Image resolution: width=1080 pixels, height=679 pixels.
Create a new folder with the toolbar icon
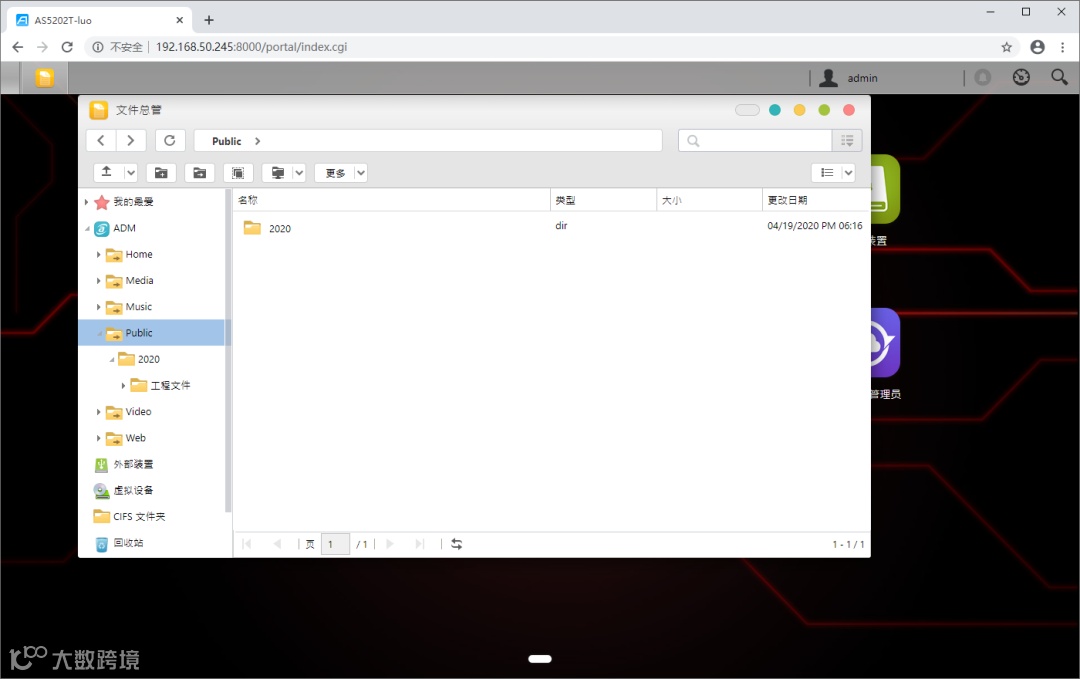(161, 172)
